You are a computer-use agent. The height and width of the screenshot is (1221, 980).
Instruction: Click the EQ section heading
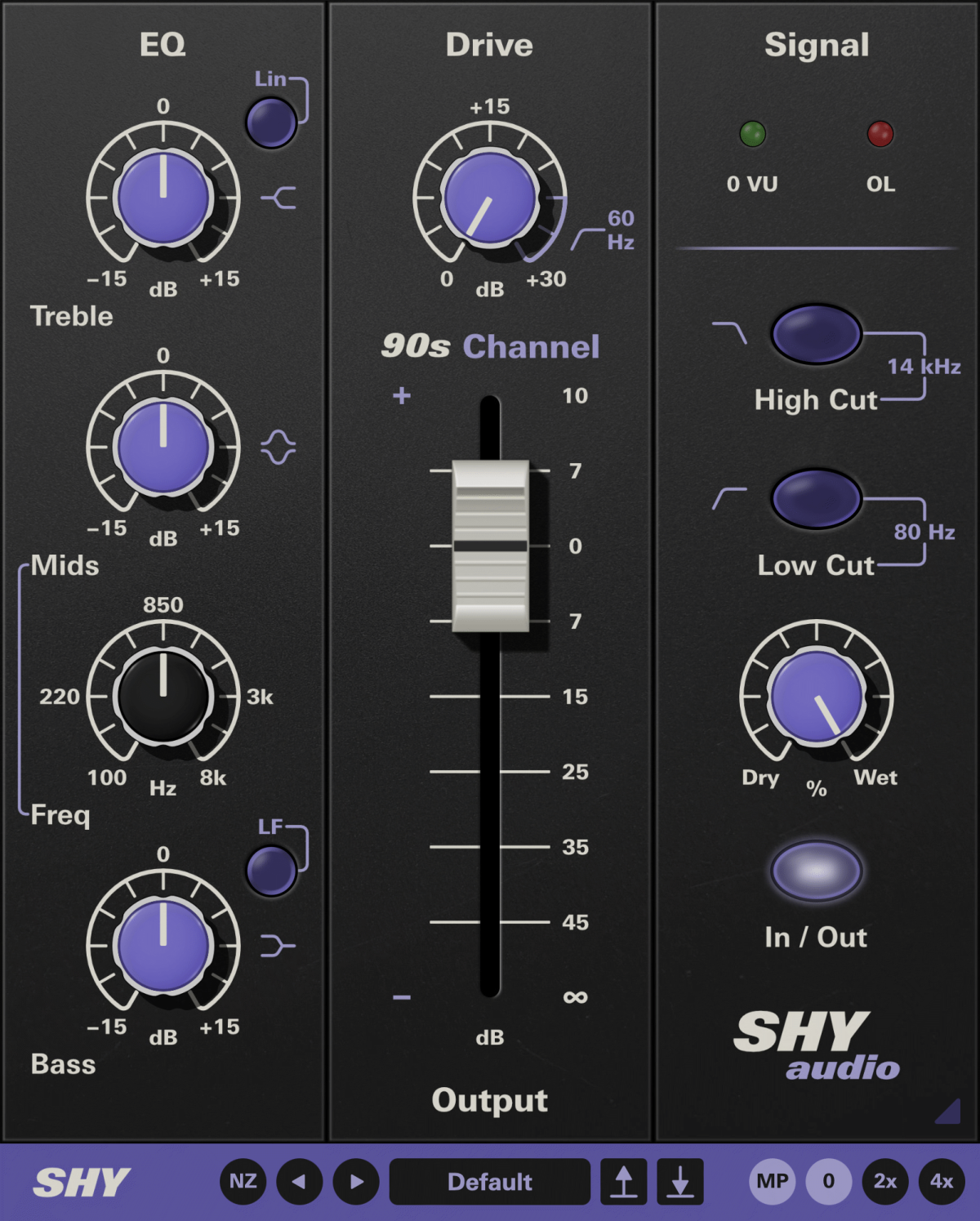click(x=163, y=45)
